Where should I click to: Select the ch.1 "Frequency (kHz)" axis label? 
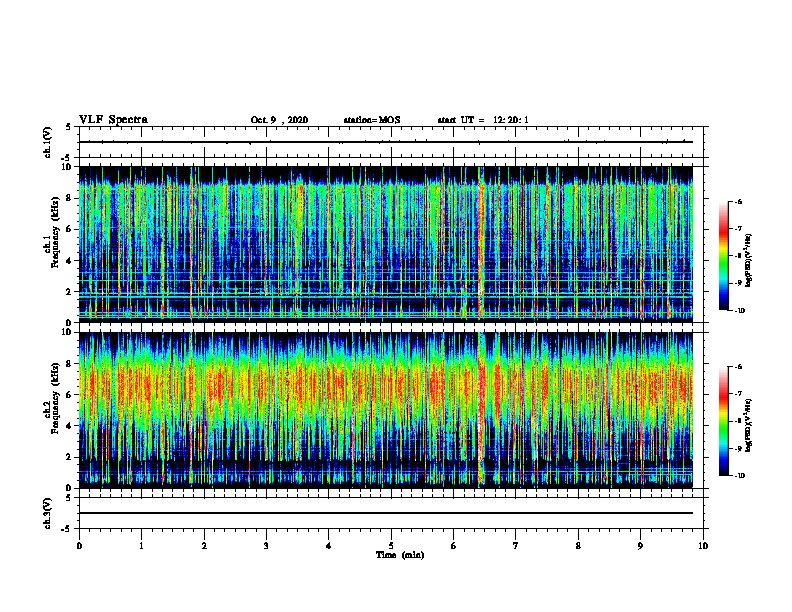click(55, 233)
